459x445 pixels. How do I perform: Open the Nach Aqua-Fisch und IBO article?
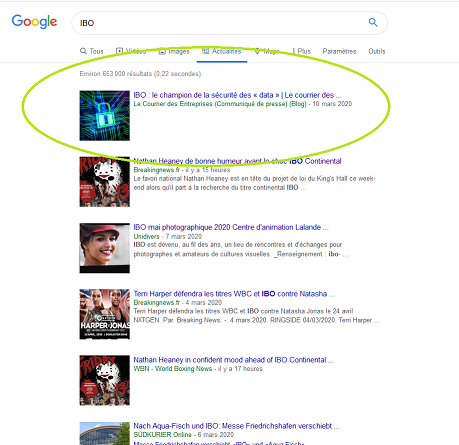tap(236, 426)
